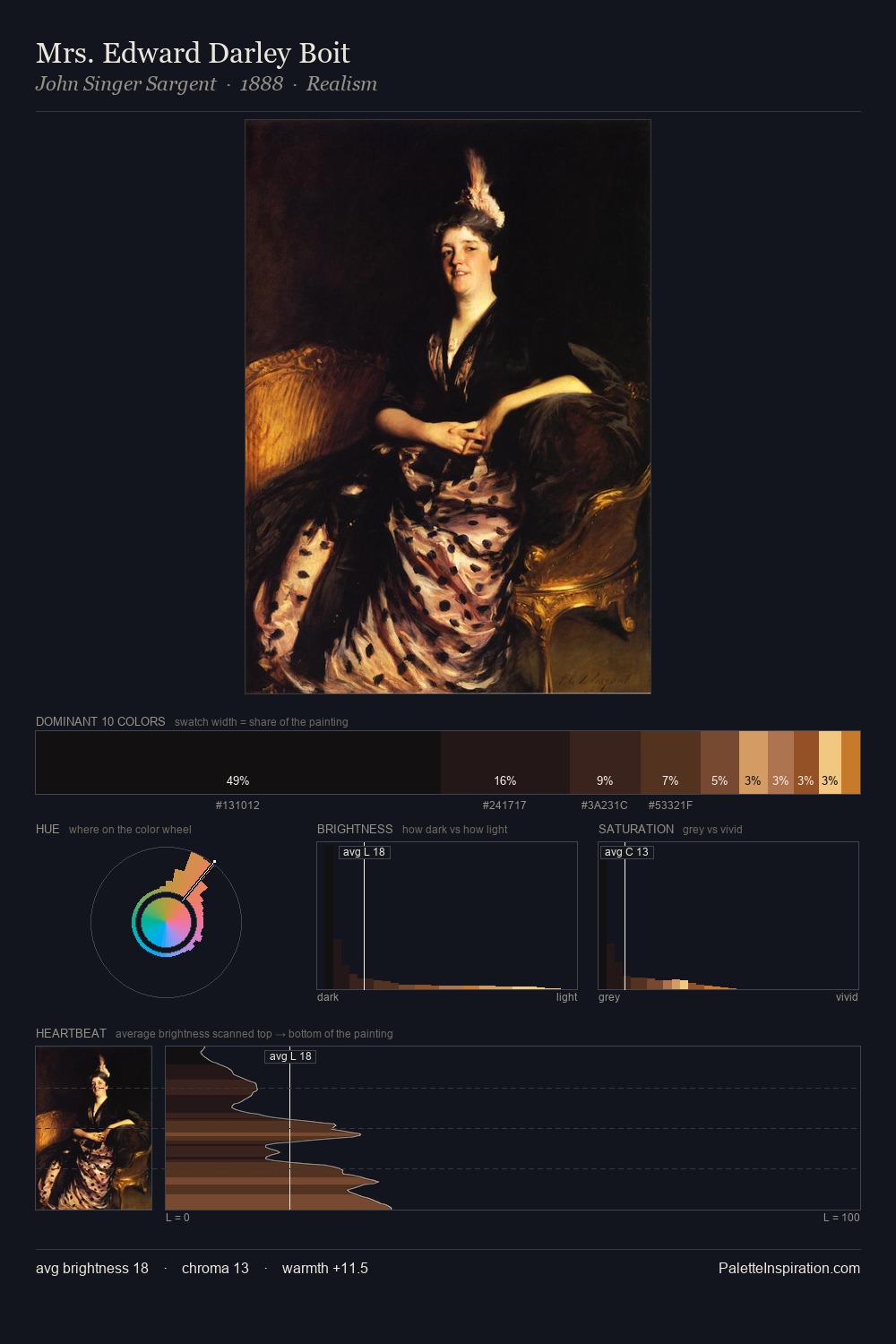Click the warmth +11.5 footer stat
This screenshot has height=1344, width=896.
pyautogui.click(x=325, y=1268)
